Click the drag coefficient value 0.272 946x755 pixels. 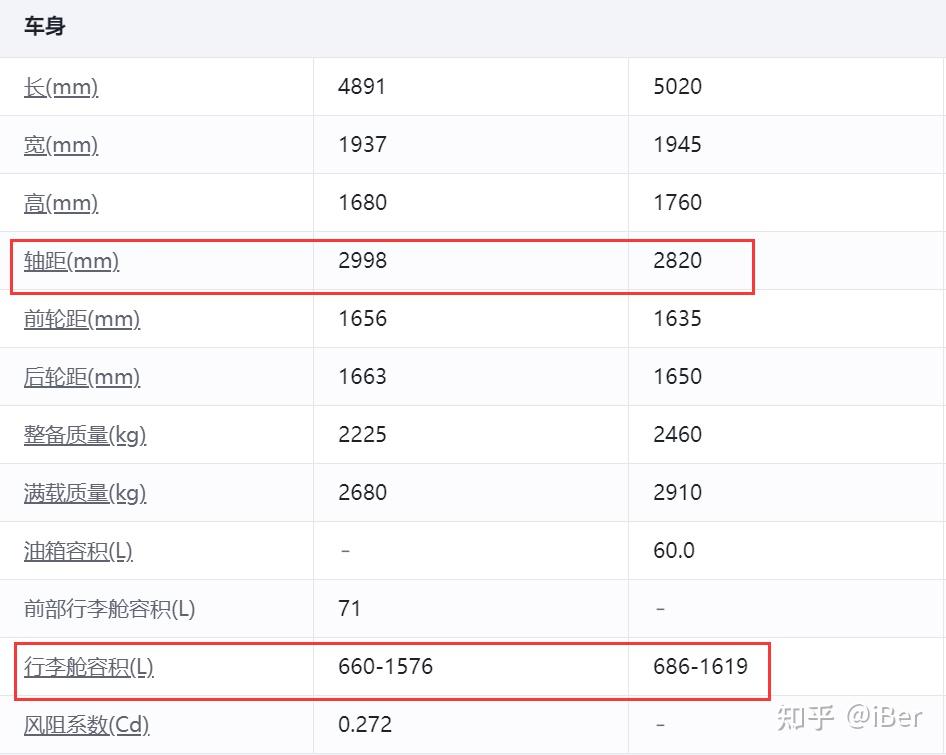[366, 725]
